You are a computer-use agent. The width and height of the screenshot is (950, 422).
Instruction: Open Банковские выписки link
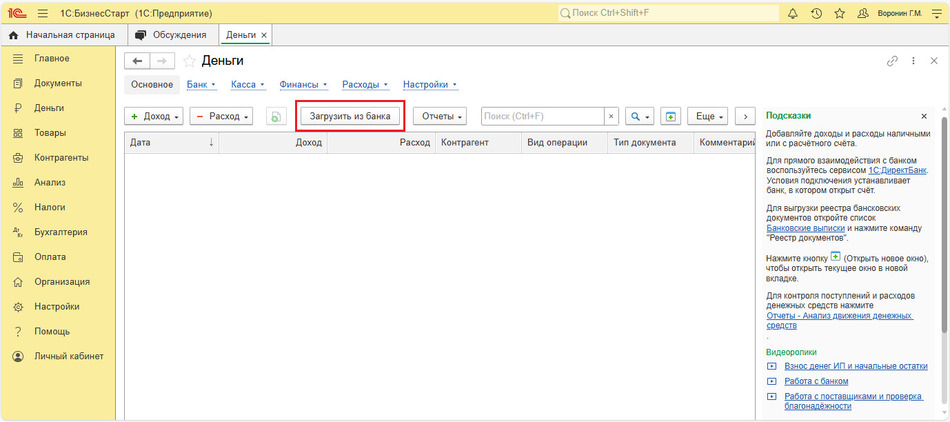[x=805, y=228]
